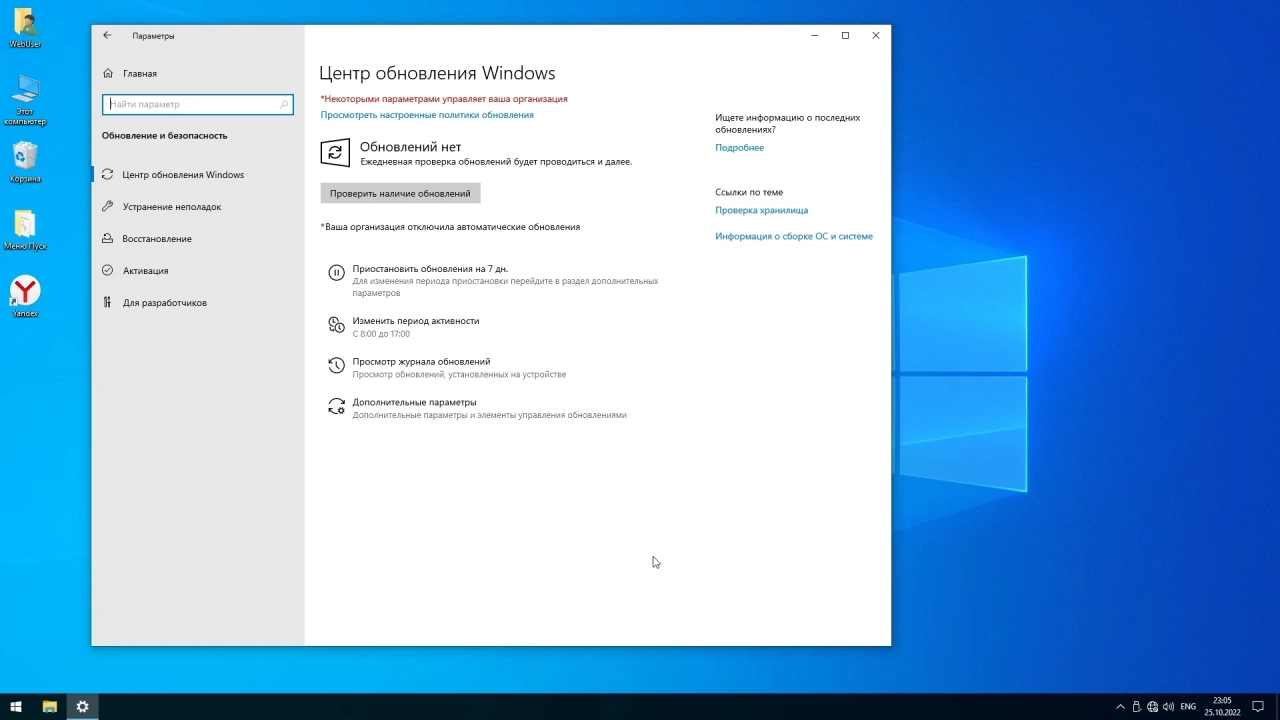Click the back arrow in Settings
This screenshot has width=1280, height=720.
coord(107,35)
